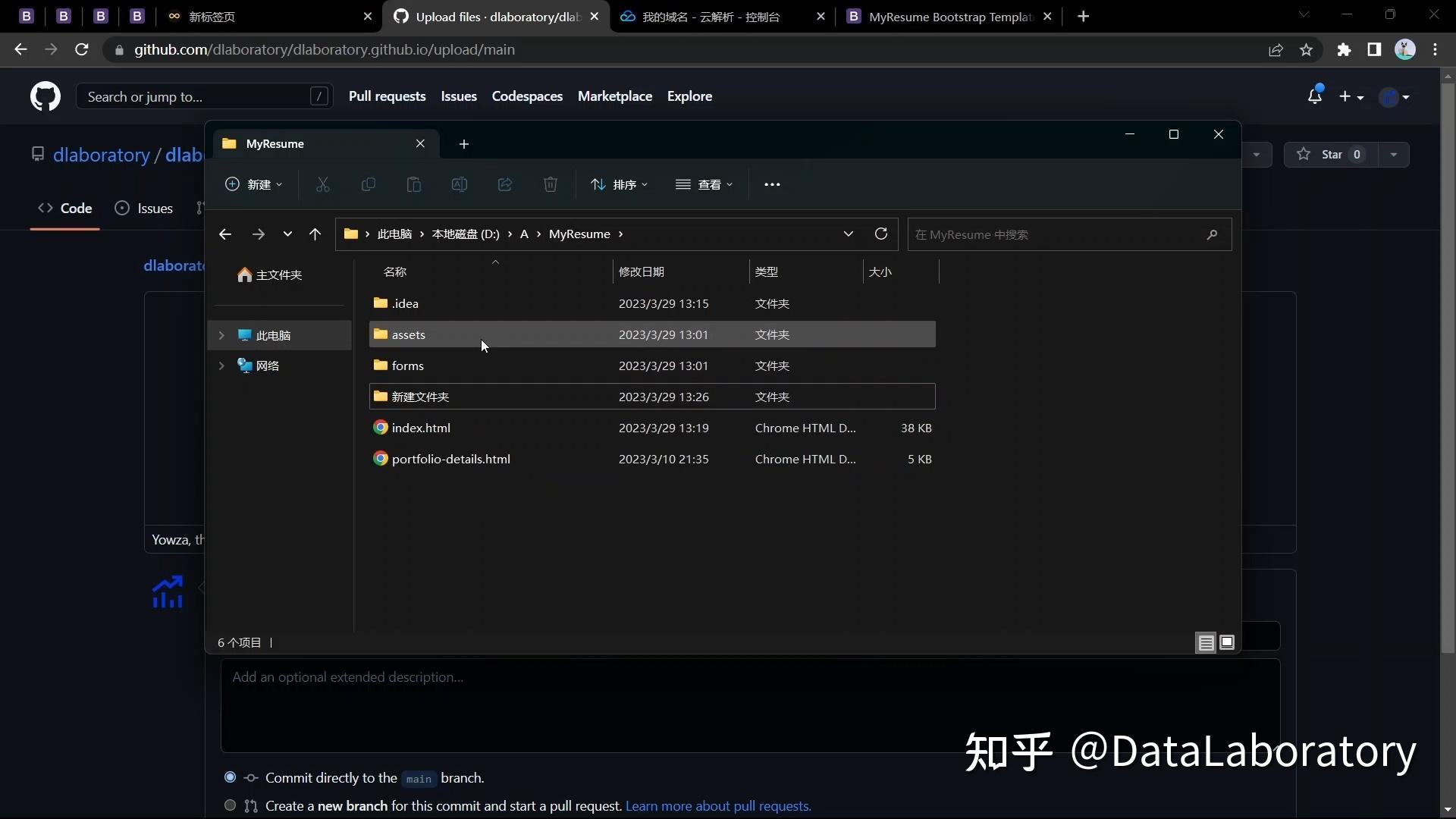The width and height of the screenshot is (1456, 819).
Task: Open GitHub notifications bell
Action: 1315,96
